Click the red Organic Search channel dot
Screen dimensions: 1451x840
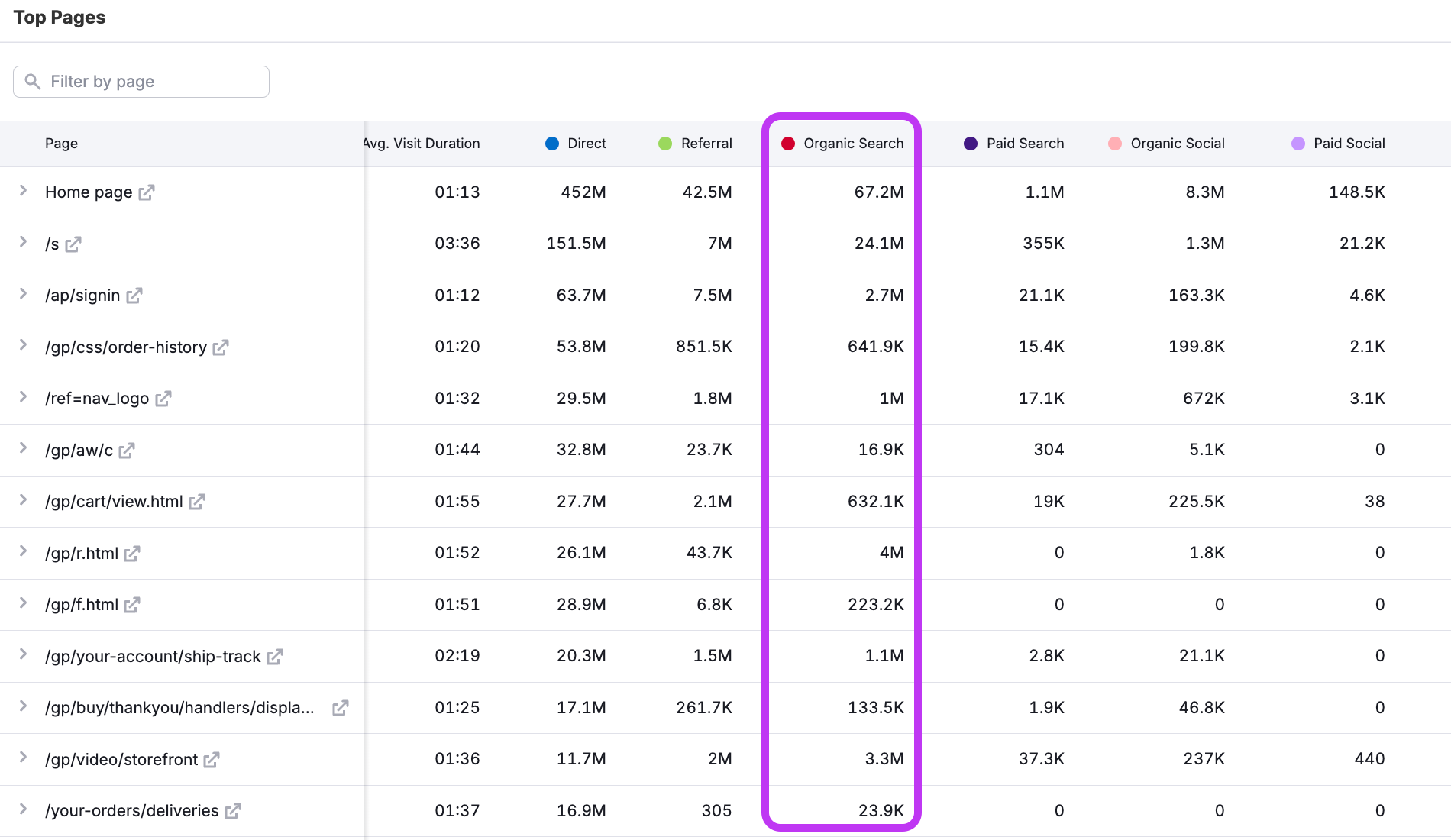[x=788, y=143]
